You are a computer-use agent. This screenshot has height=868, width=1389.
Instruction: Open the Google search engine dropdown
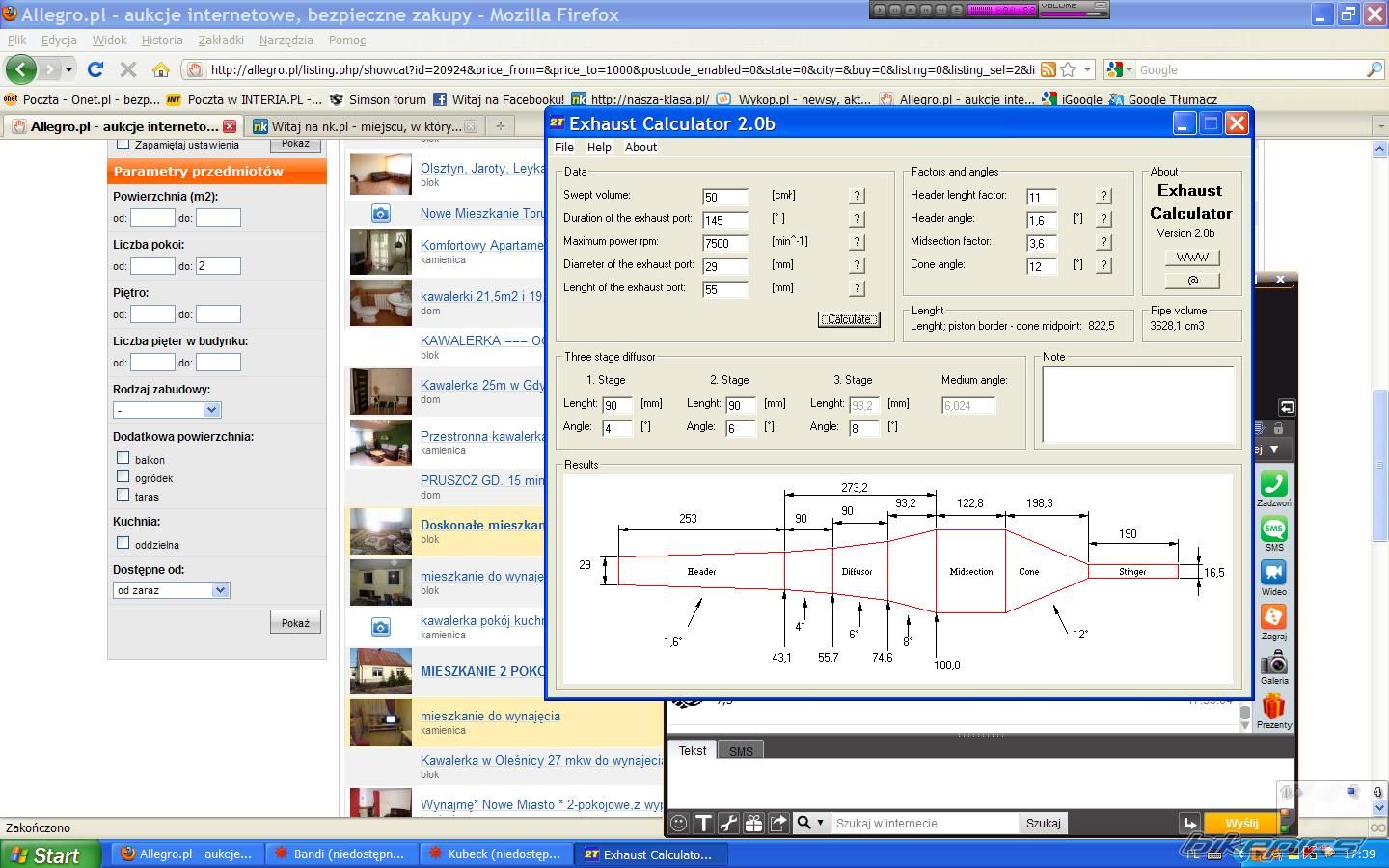tap(1119, 69)
